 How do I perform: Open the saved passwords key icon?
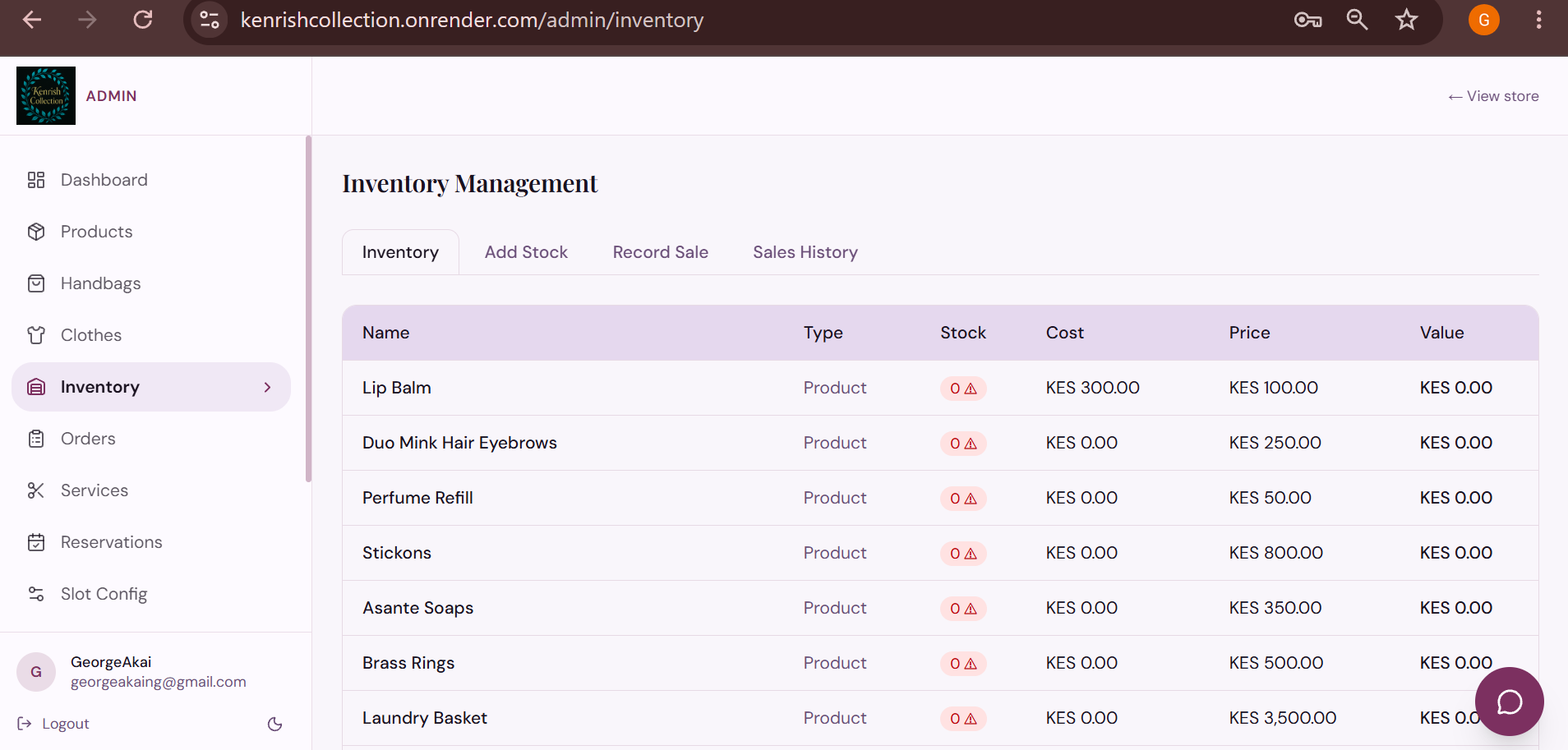click(1307, 20)
